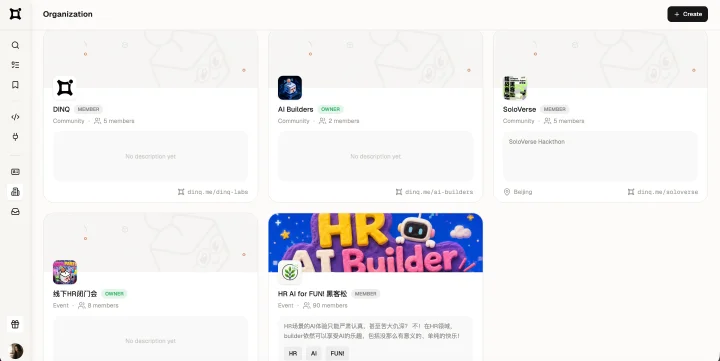Select the FUN! tag

click(x=338, y=354)
